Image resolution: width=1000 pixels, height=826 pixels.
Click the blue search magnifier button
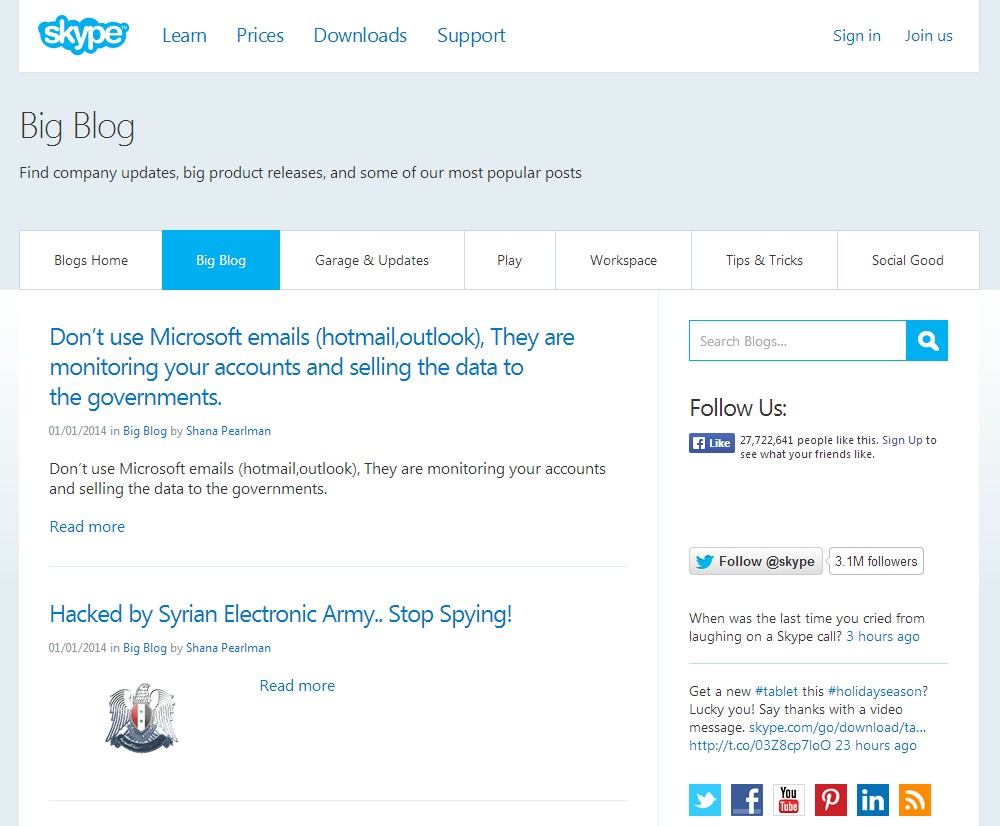coord(927,341)
